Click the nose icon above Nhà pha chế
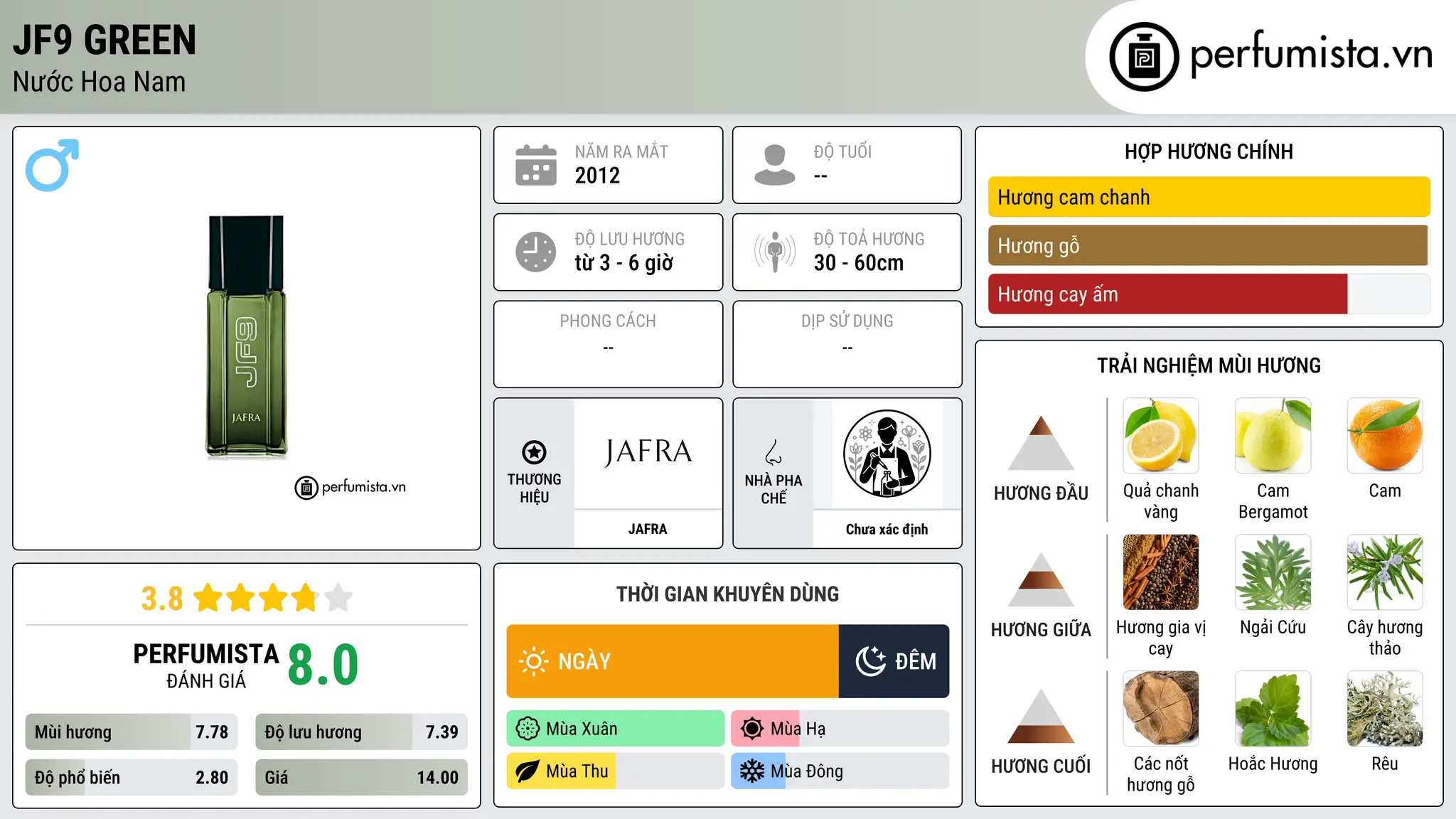 click(x=773, y=452)
